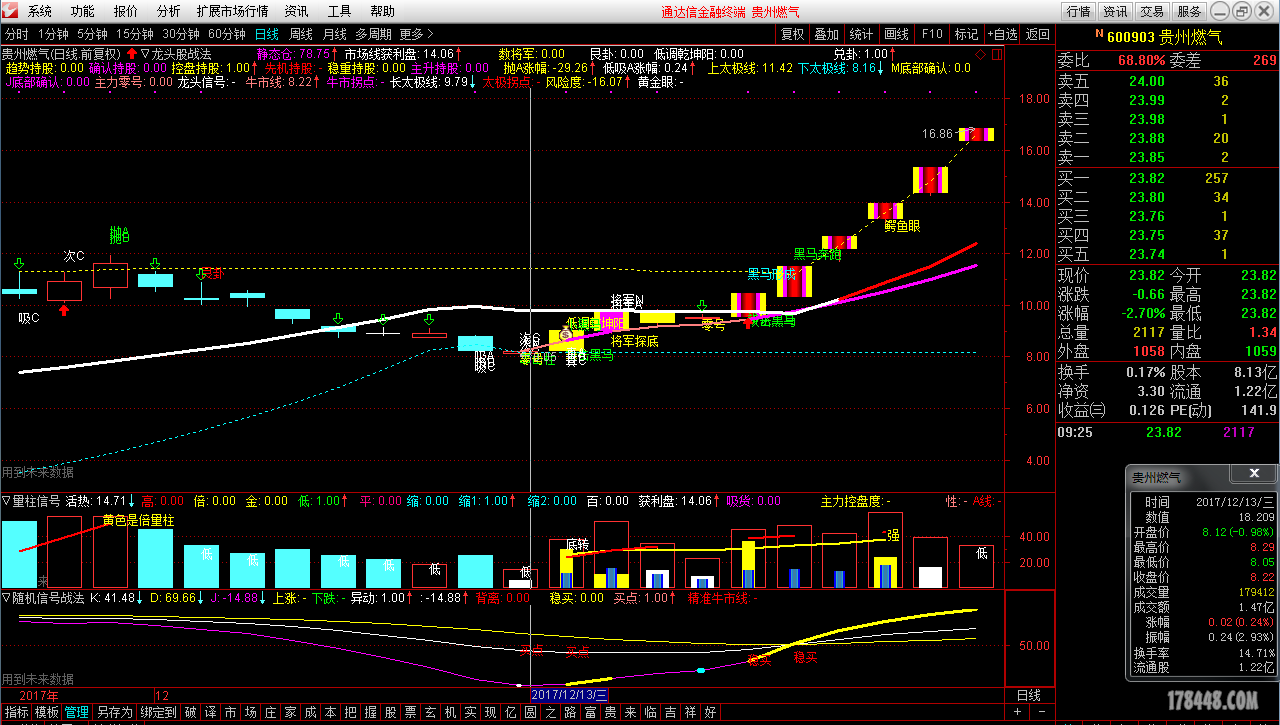
Task: Open the 扩展市场行情 menu
Action: [233, 11]
